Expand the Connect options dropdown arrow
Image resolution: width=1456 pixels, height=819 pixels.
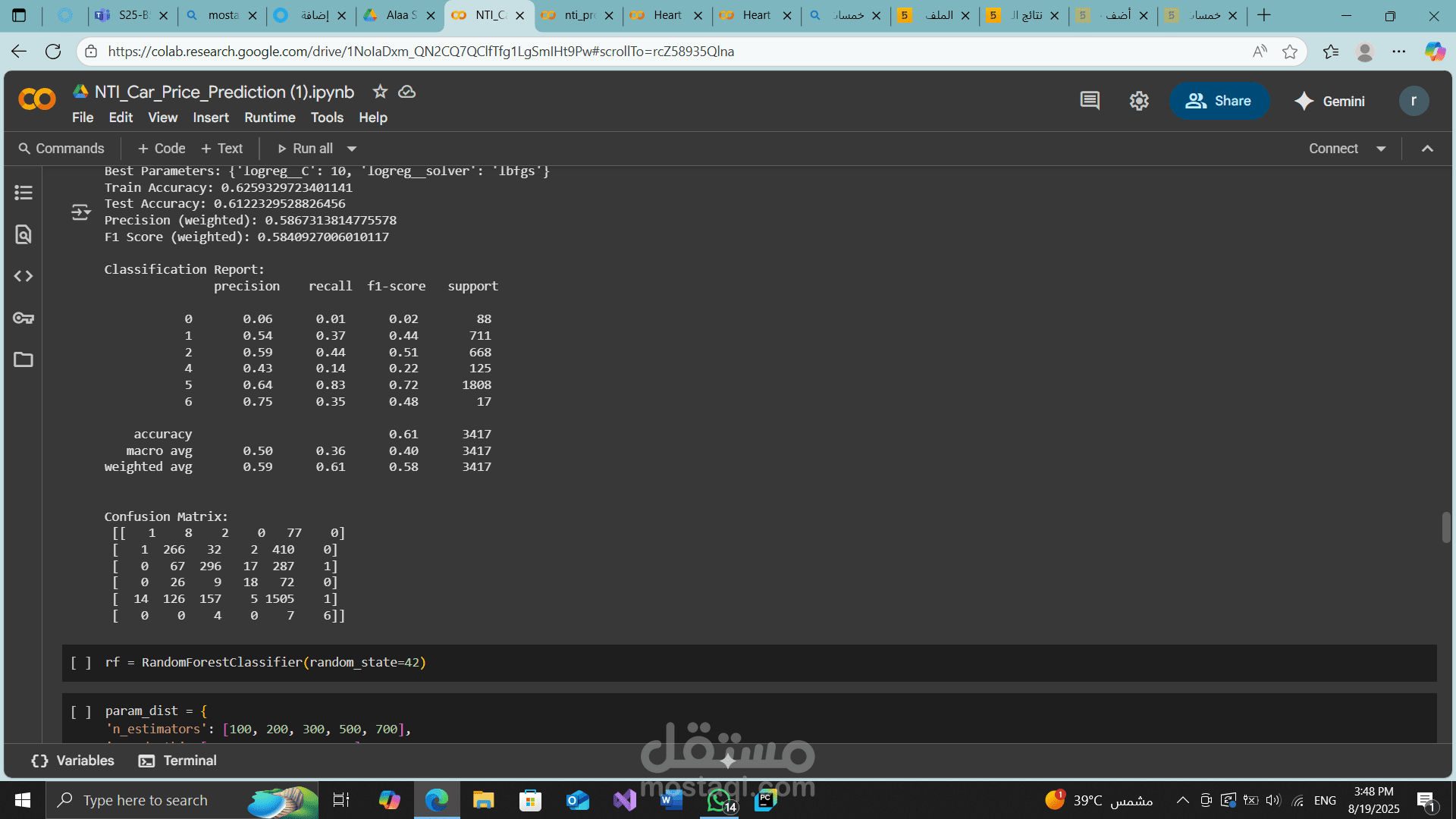[x=1381, y=149]
